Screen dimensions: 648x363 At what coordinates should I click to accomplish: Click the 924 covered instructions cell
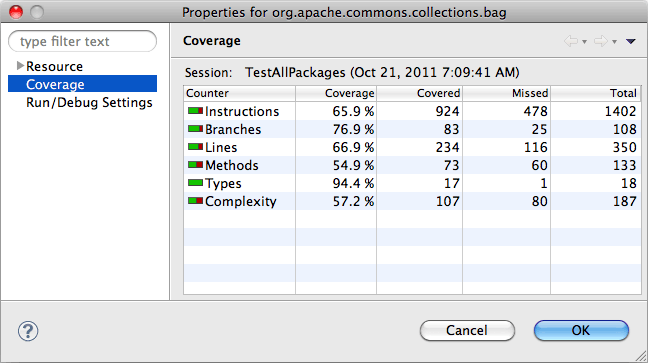(448, 111)
